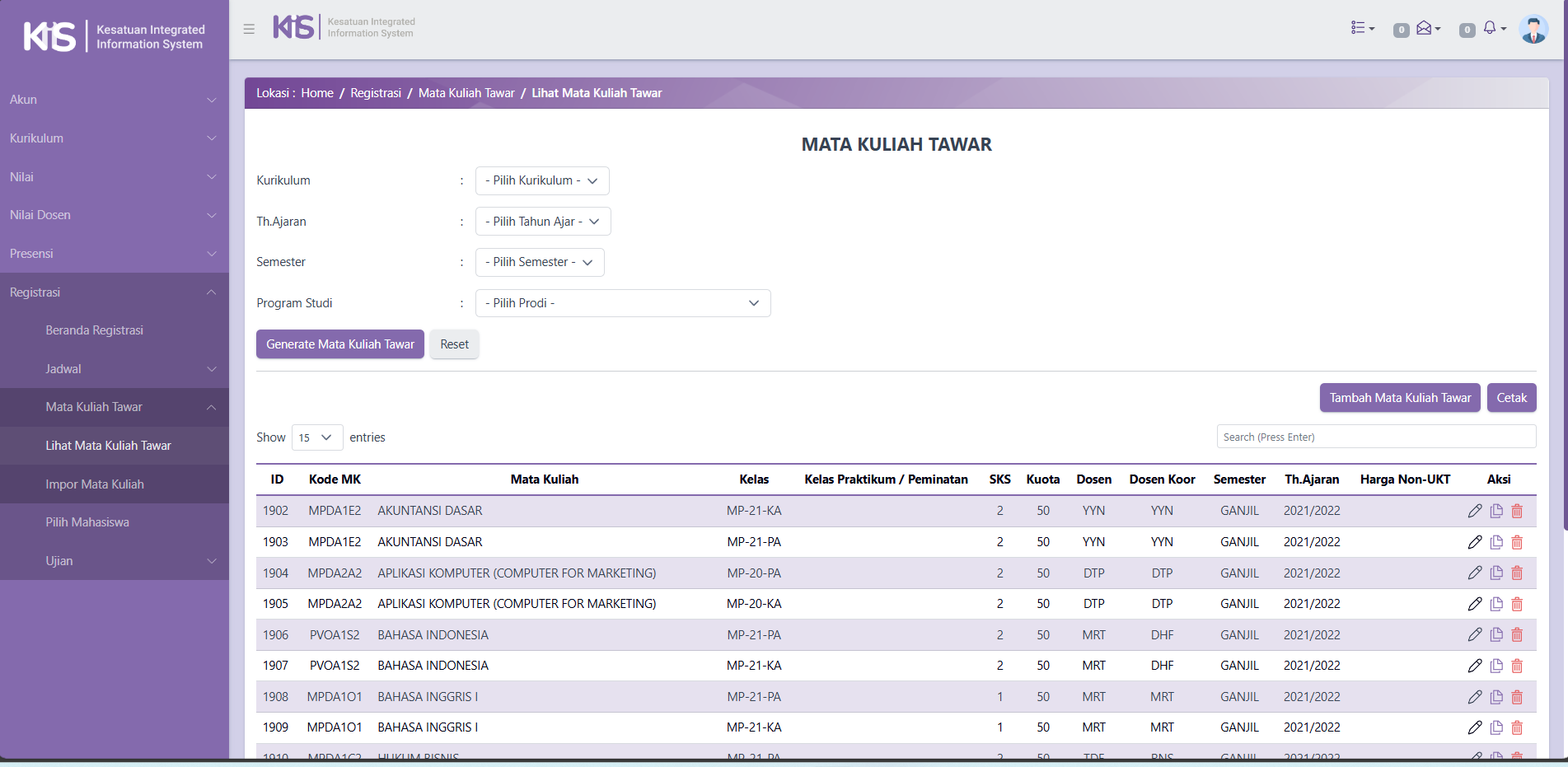Edit row 1909 with pencil icon

point(1474,727)
